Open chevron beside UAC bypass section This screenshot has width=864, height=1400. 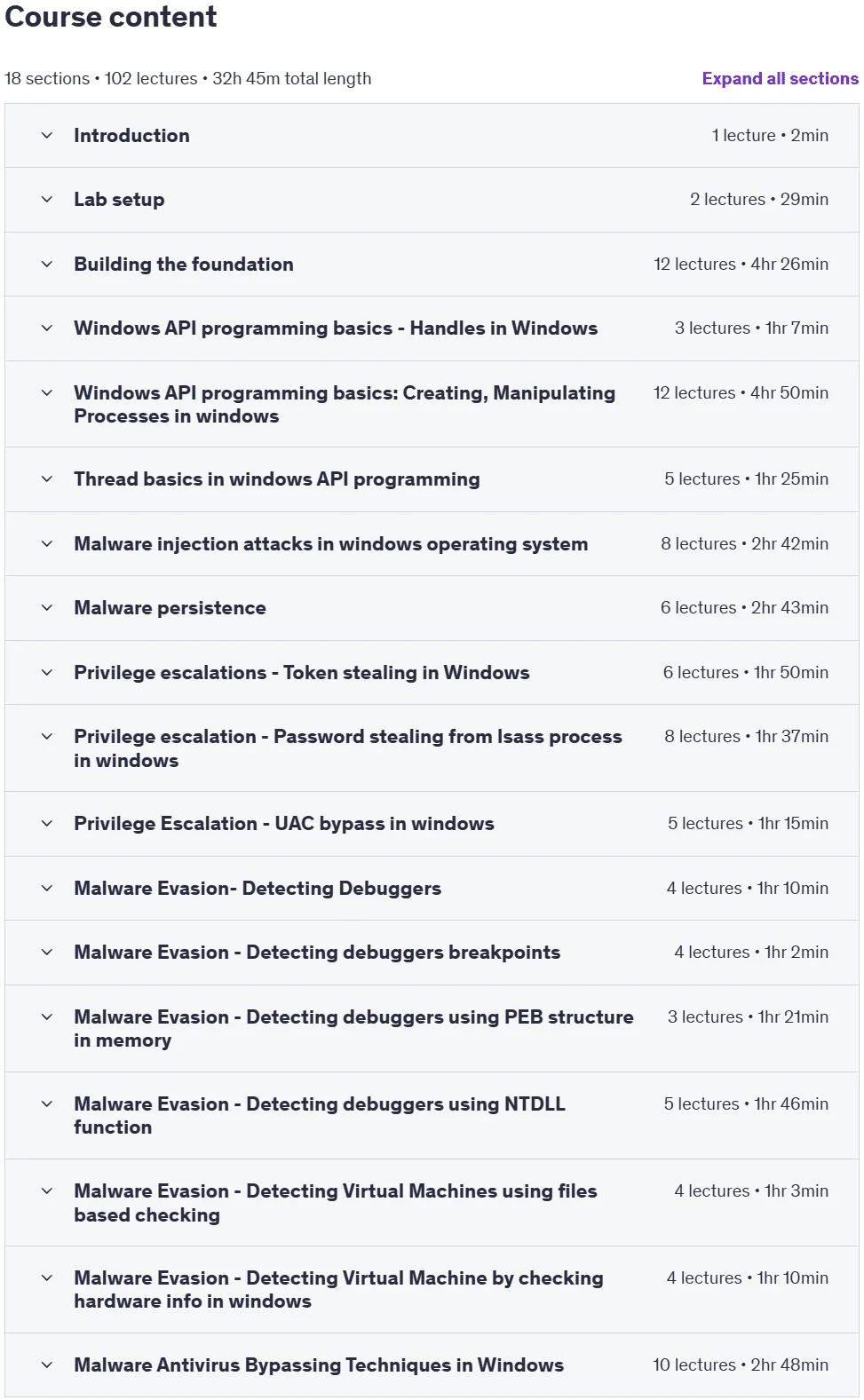pyautogui.click(x=47, y=824)
